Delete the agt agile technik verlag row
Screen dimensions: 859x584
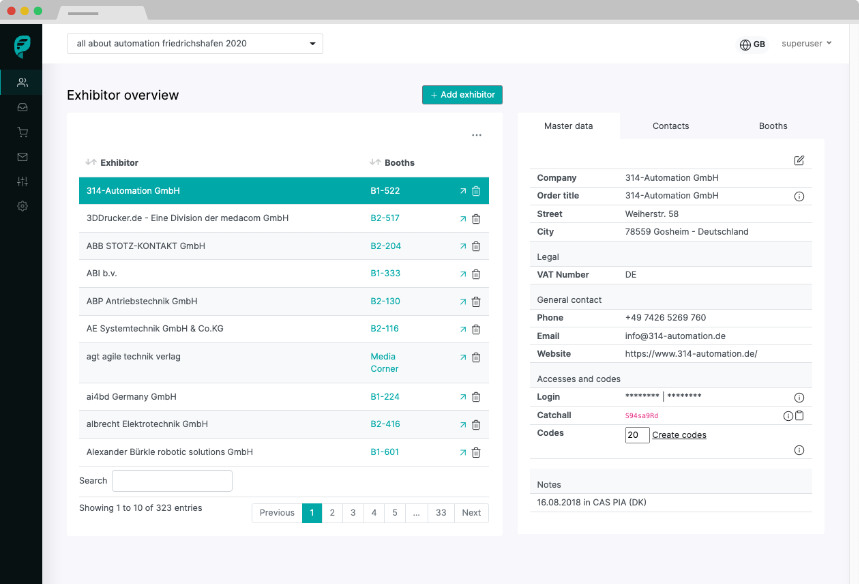476,357
